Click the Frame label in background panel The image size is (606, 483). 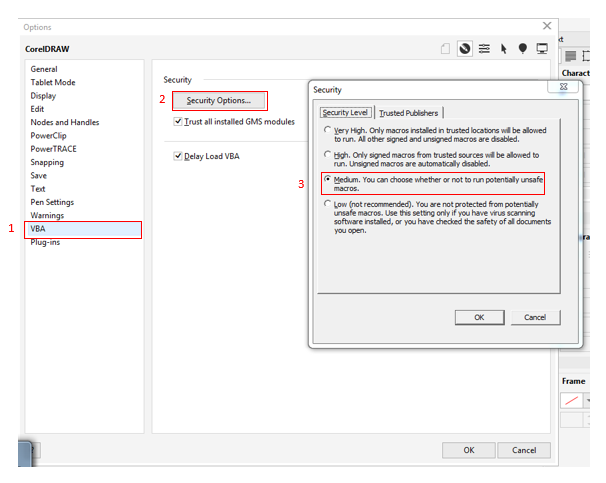(574, 381)
